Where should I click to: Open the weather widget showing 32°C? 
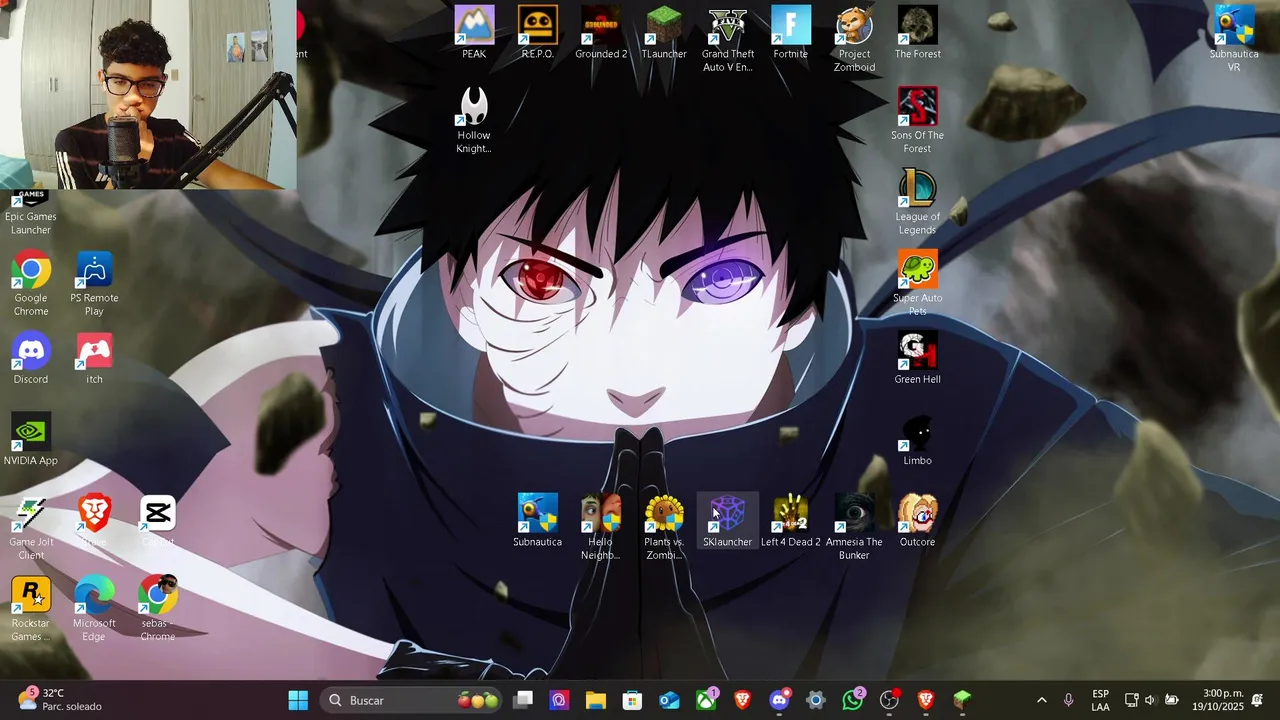60,700
